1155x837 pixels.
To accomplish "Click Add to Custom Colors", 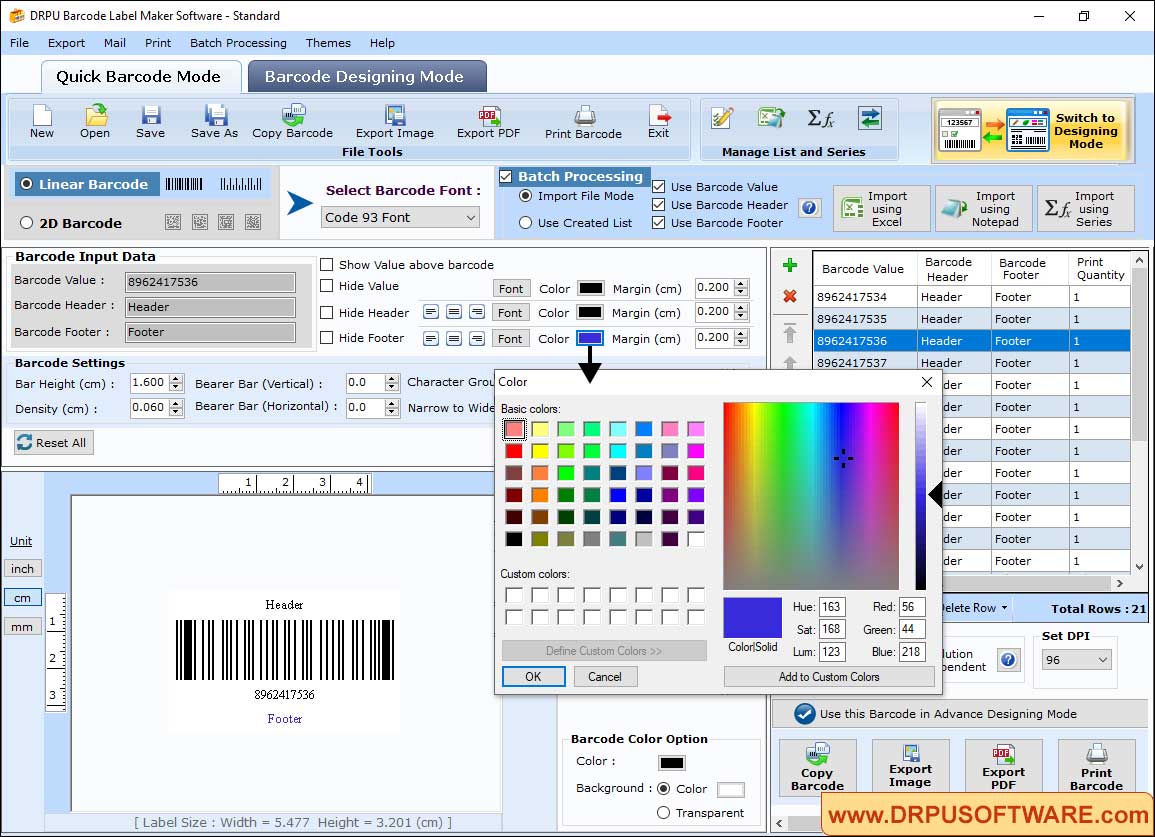I will [829, 676].
